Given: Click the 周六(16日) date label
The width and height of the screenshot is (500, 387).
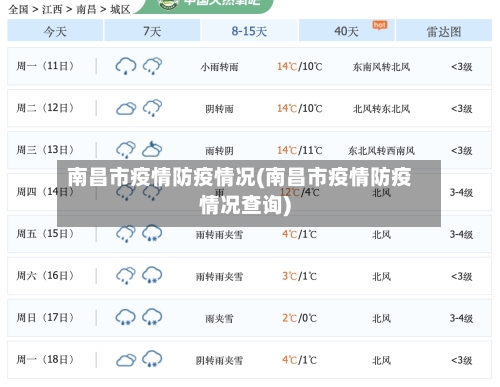Looking at the screenshot, I should [45, 276].
